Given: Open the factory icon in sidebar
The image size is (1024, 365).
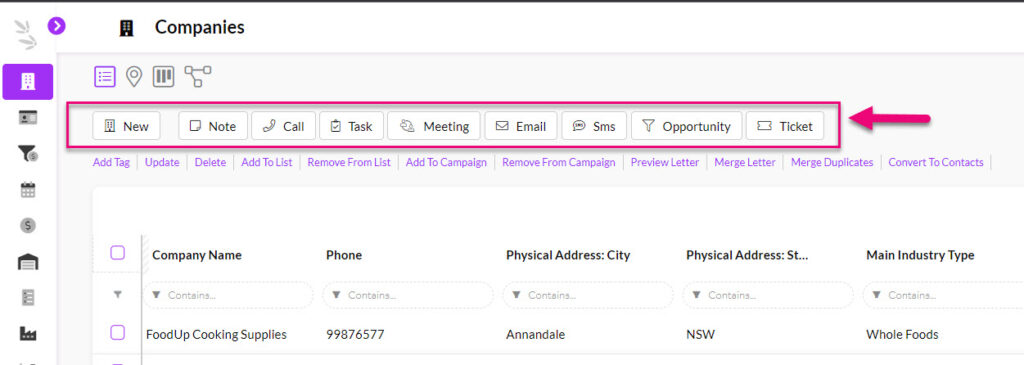Looking at the screenshot, I should point(27,333).
